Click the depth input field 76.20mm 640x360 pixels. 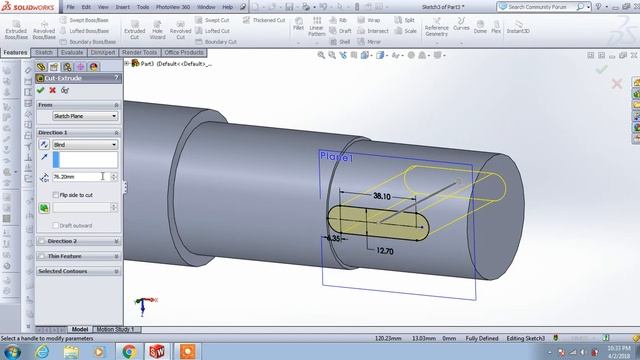81,177
